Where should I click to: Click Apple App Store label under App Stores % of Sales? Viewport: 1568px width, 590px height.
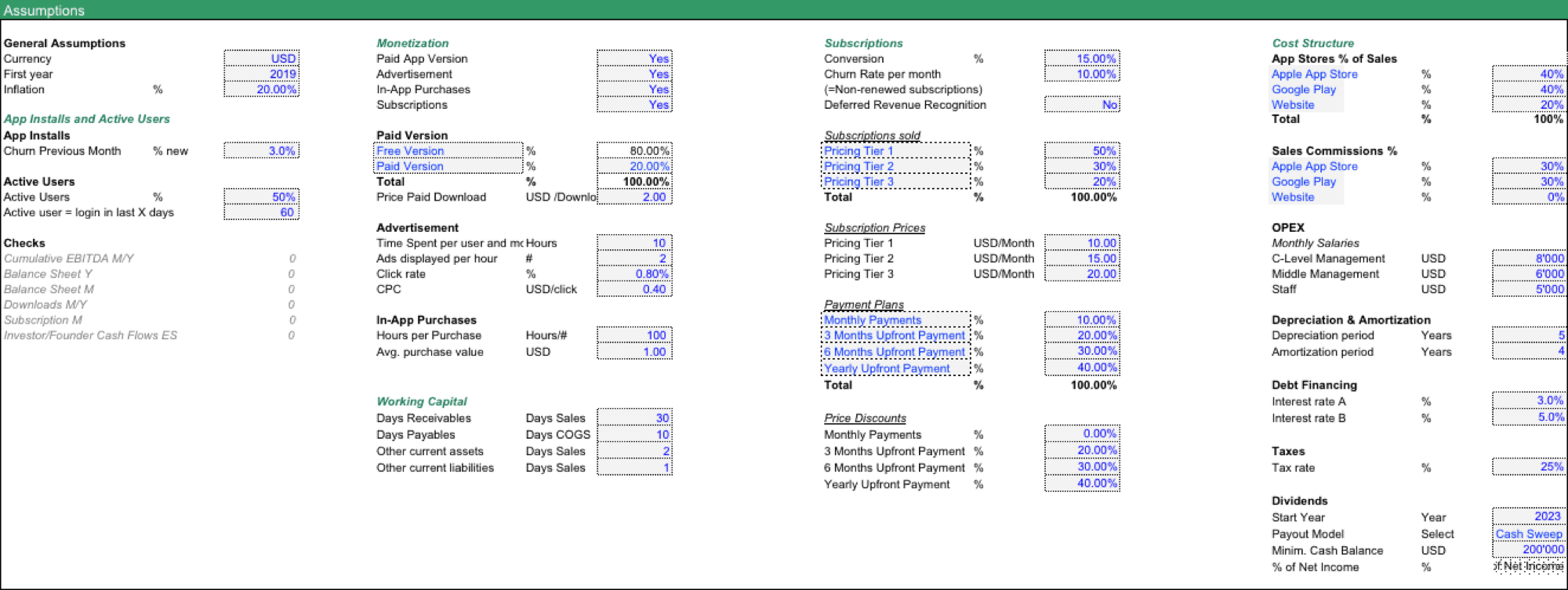[x=1315, y=74]
